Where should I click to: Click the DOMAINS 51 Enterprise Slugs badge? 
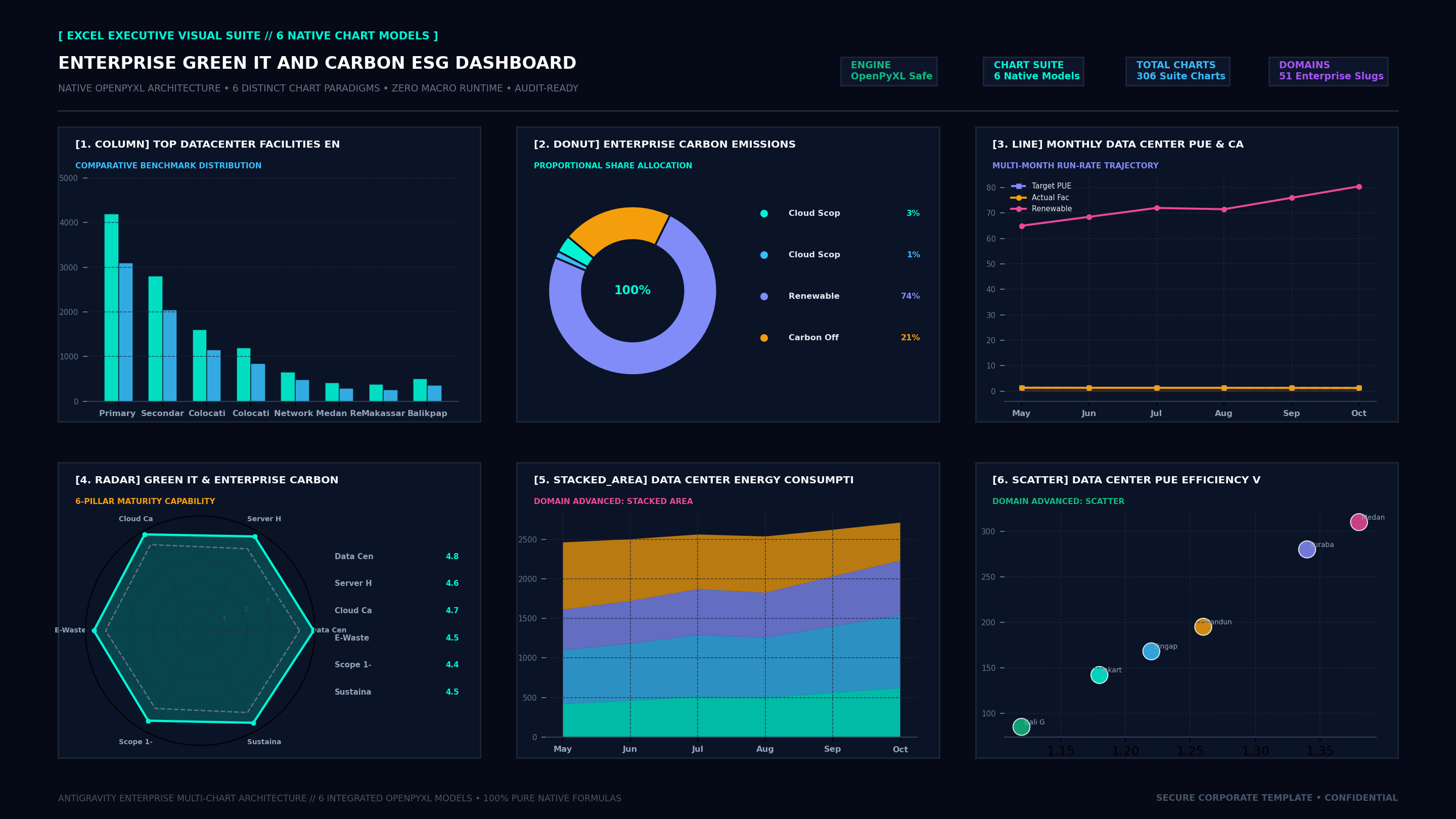click(x=1328, y=71)
